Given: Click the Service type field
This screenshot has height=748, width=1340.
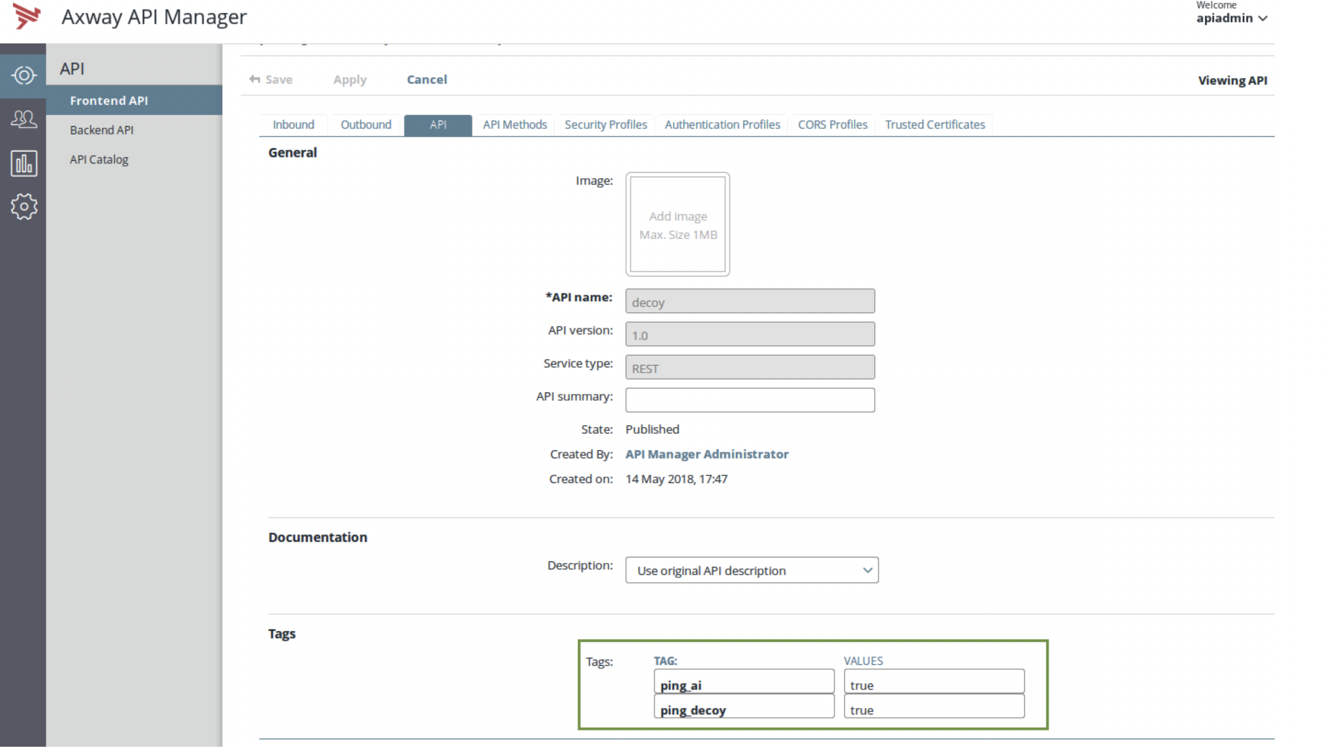Looking at the screenshot, I should pos(750,367).
